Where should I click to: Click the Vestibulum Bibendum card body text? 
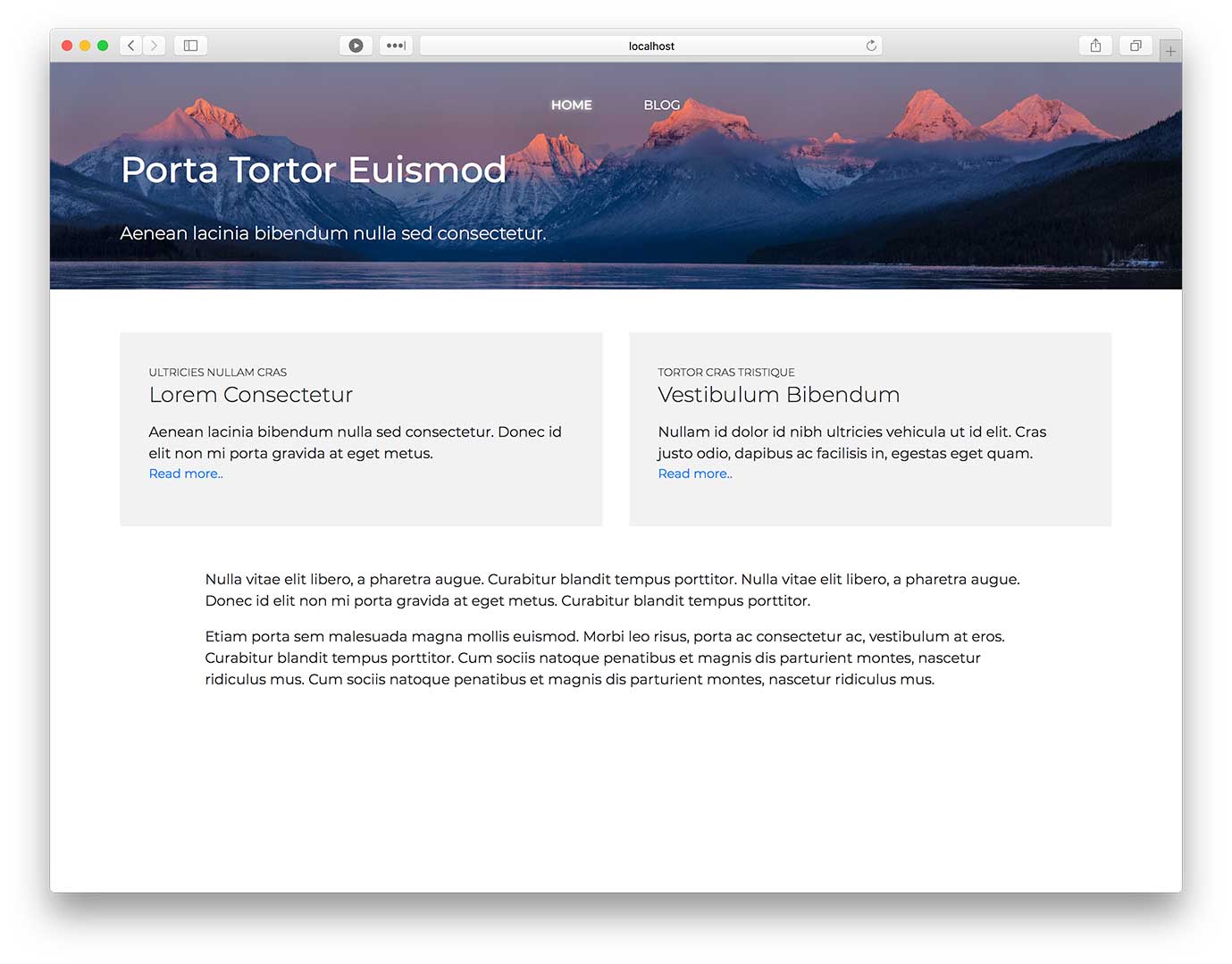click(x=852, y=442)
